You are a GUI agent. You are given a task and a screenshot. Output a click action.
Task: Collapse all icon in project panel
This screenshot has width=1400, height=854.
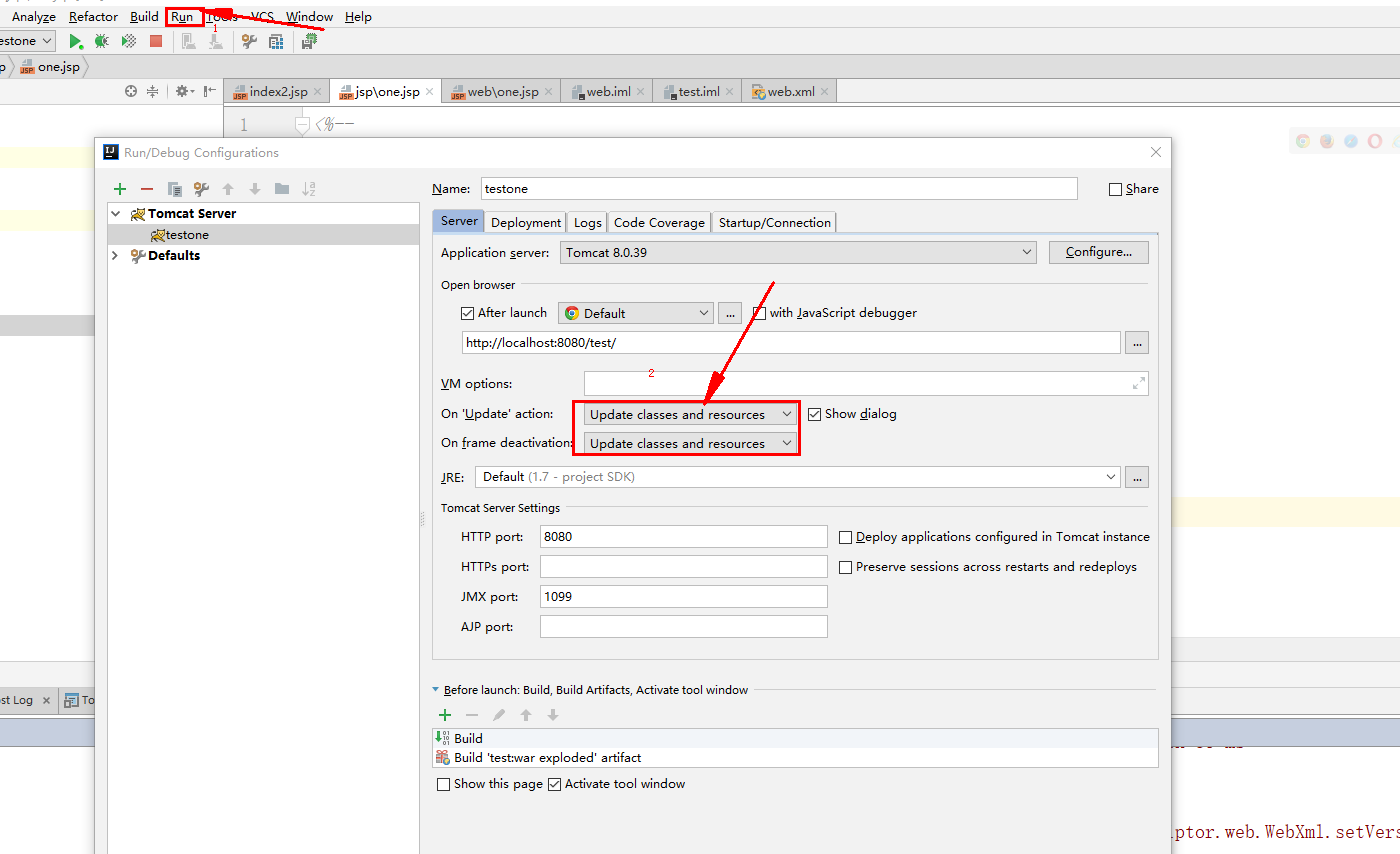[x=153, y=91]
